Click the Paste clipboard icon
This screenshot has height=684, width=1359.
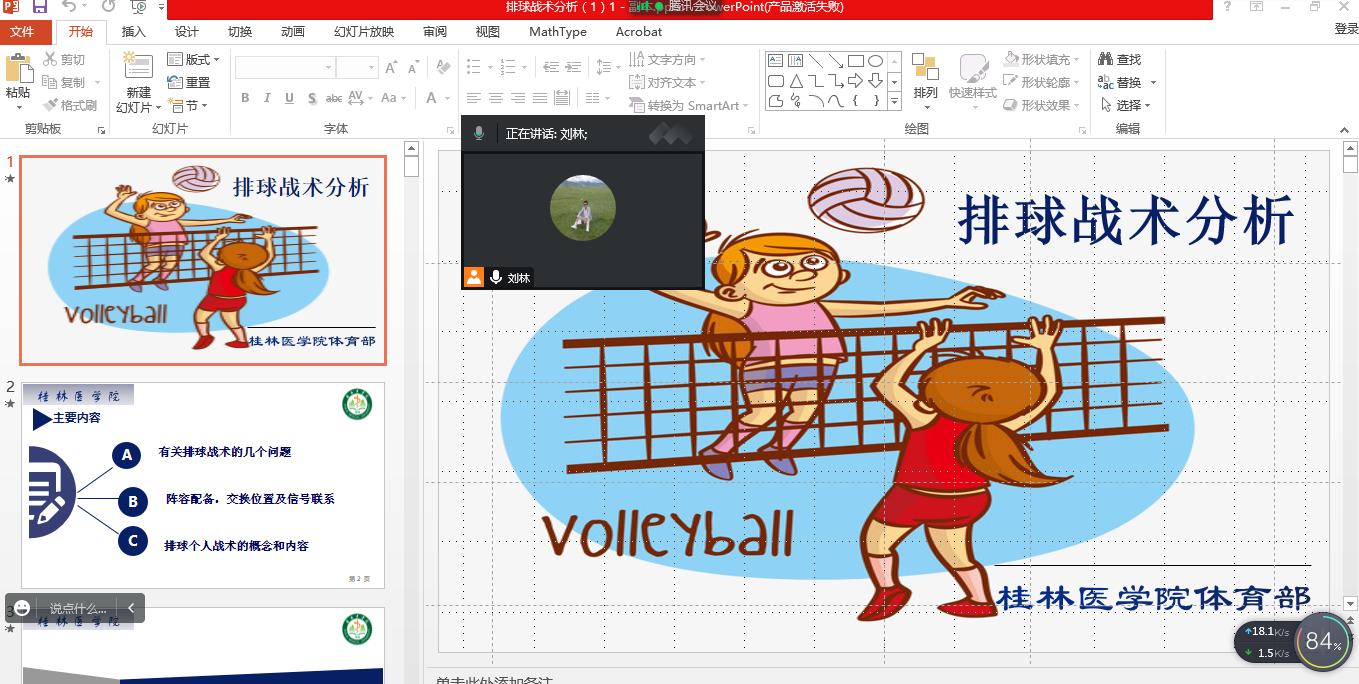[x=18, y=70]
